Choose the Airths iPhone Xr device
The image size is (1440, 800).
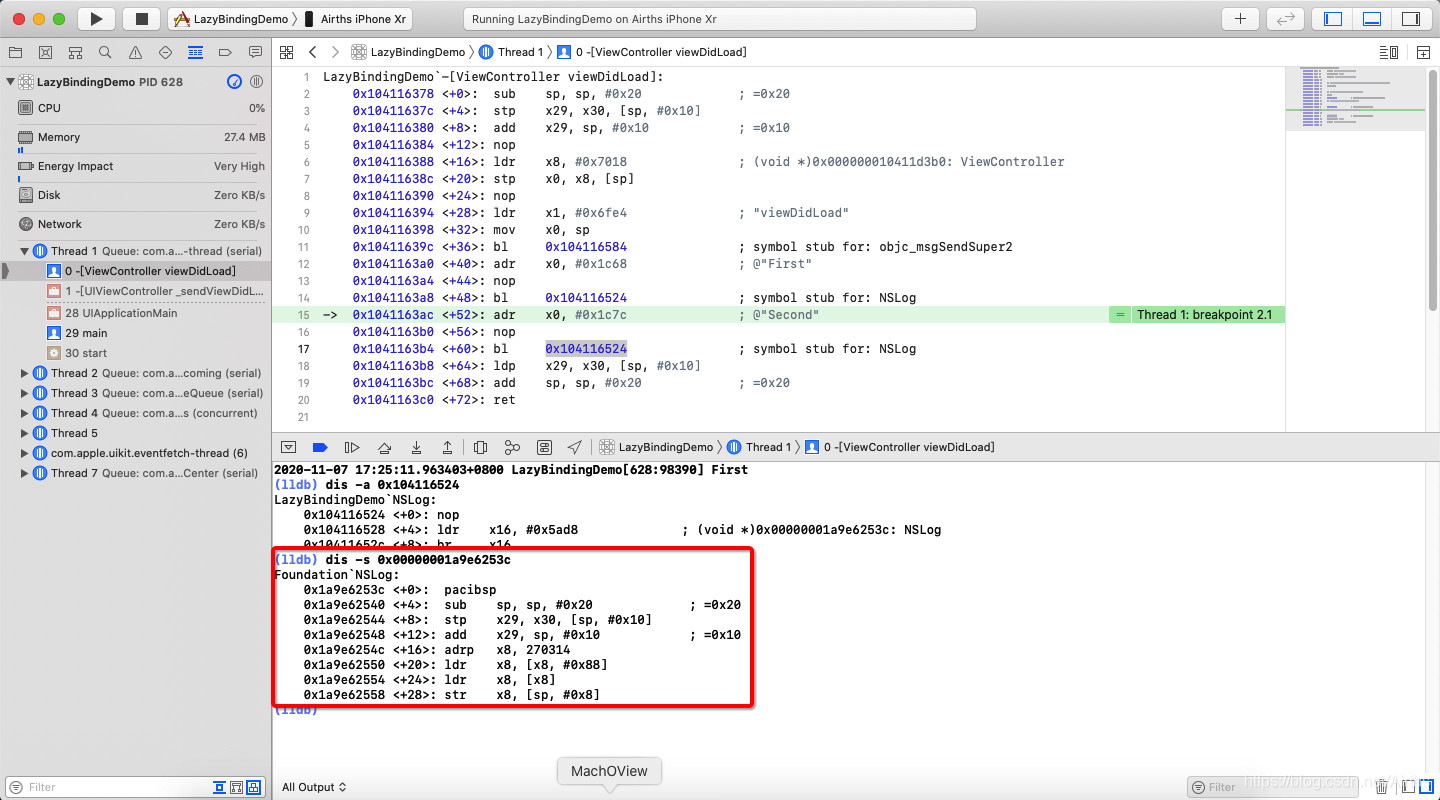pos(356,19)
